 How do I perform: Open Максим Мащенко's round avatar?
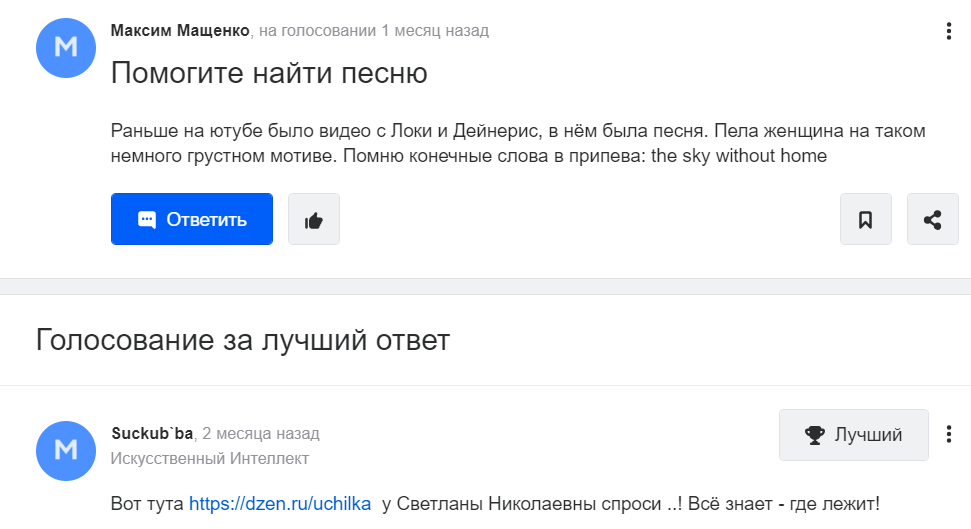point(66,48)
